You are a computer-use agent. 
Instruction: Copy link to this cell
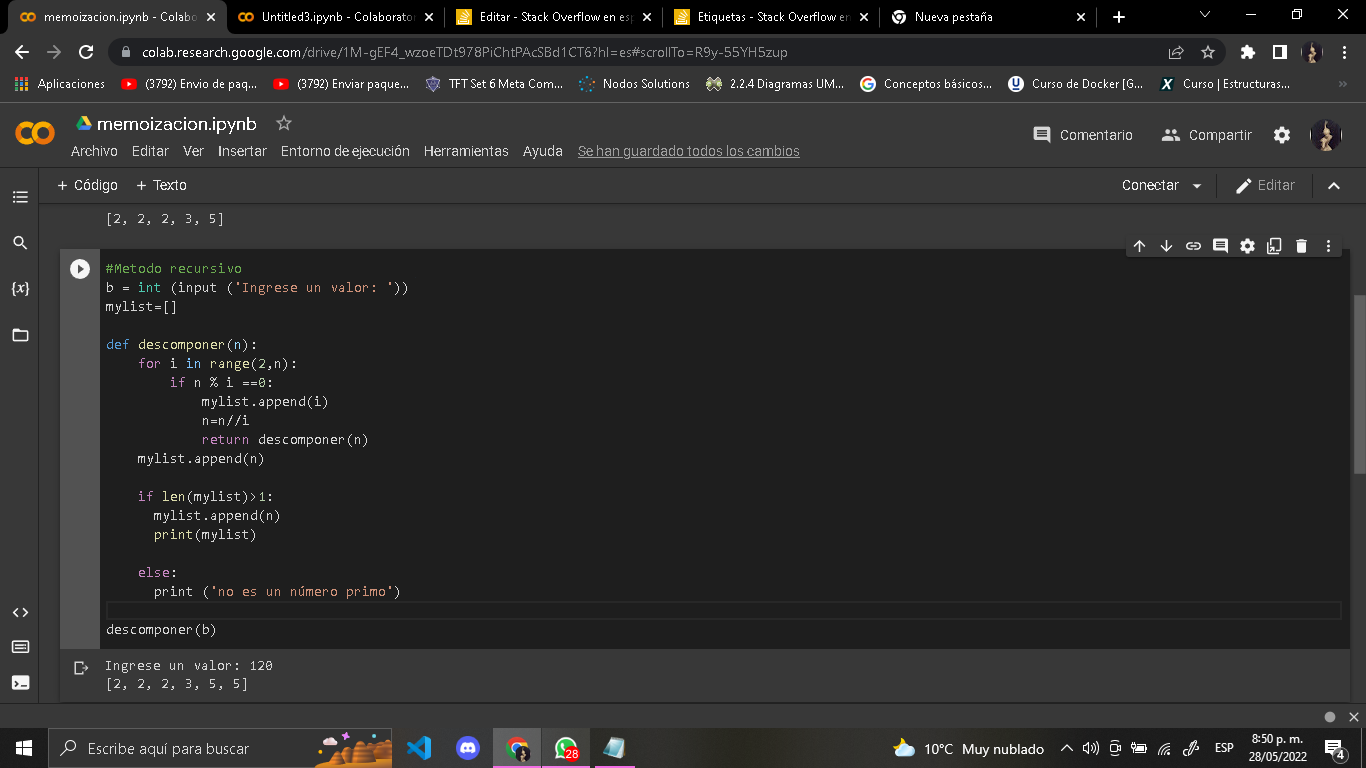tap(1193, 246)
